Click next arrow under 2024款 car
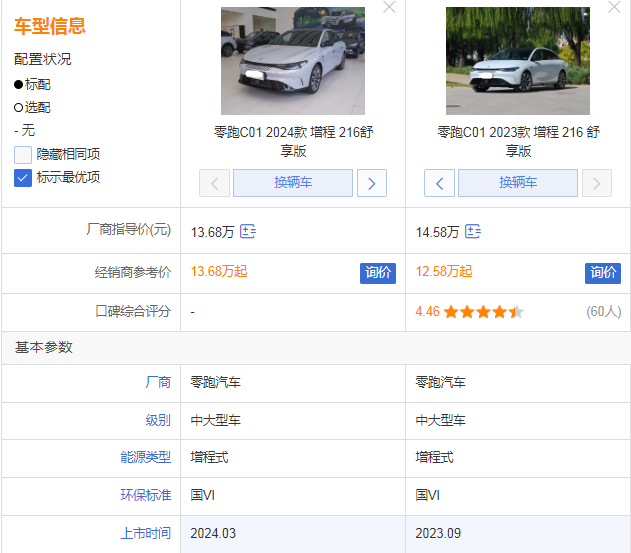Screen dimensions: 631x553 pos(372,183)
